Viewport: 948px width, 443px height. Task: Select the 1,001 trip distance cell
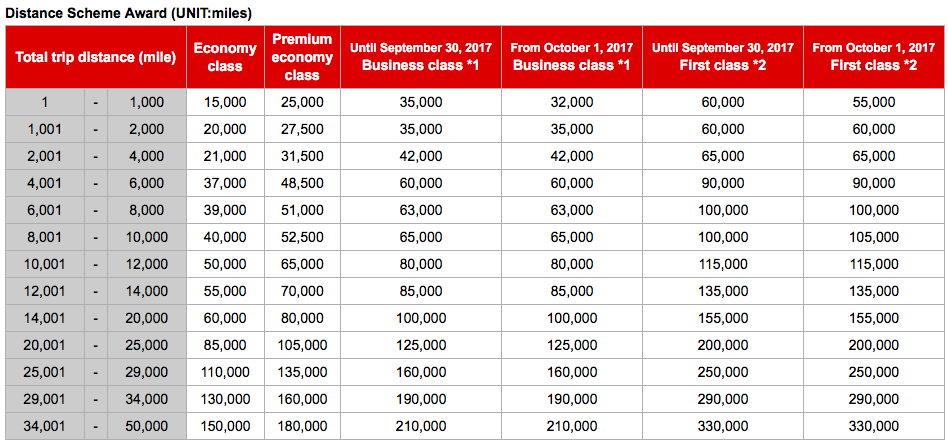(x=45, y=129)
